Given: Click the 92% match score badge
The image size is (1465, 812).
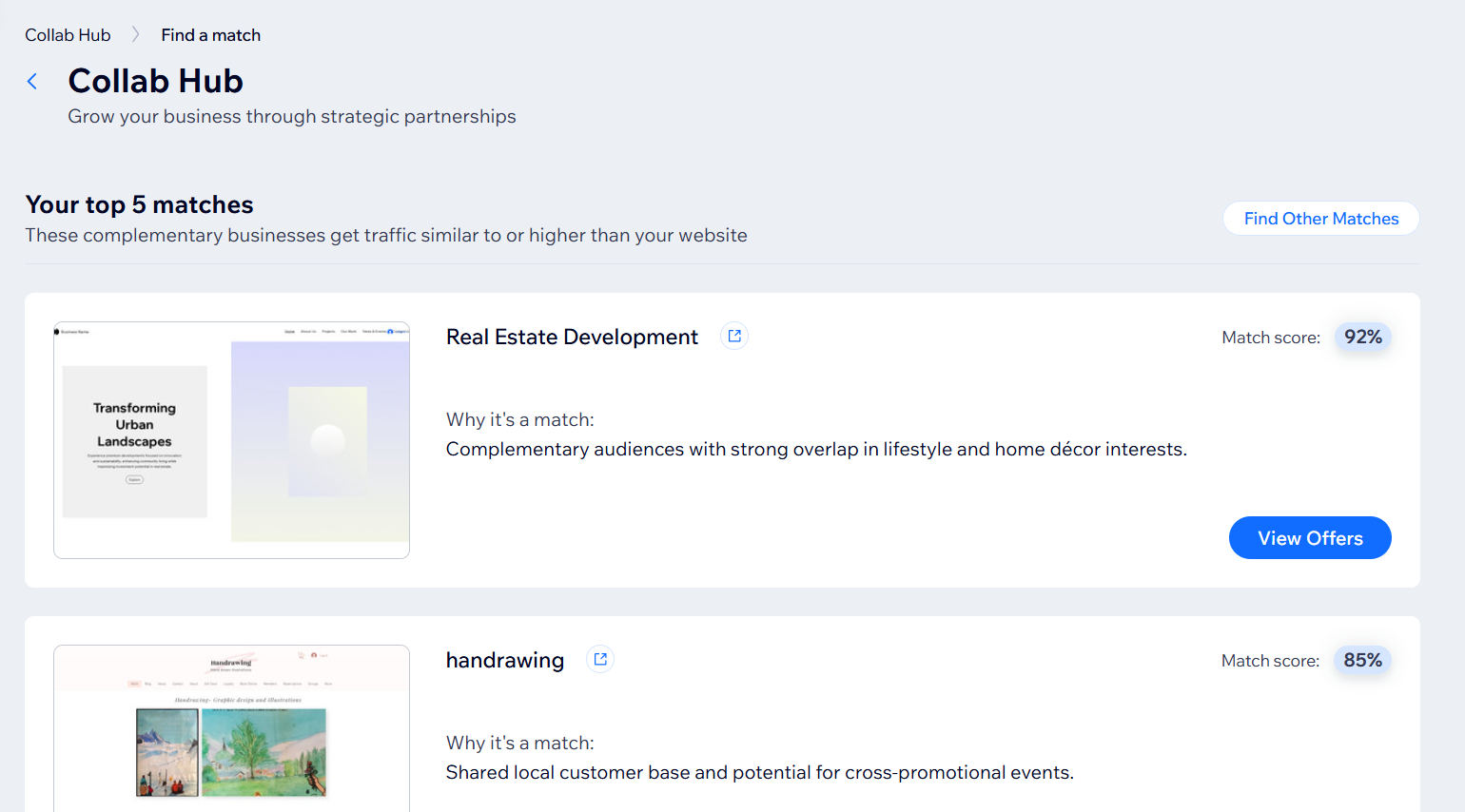Looking at the screenshot, I should point(1363,338).
